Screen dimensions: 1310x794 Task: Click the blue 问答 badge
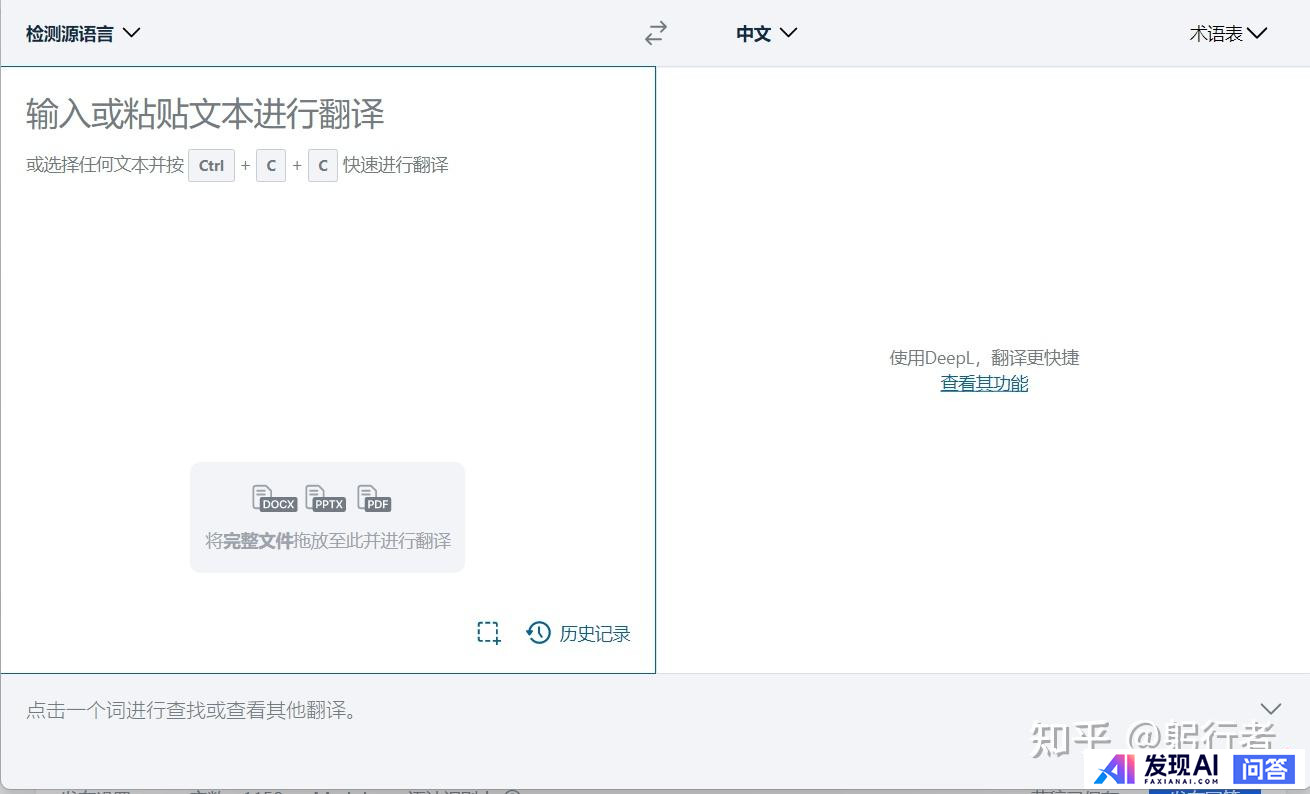[1264, 768]
